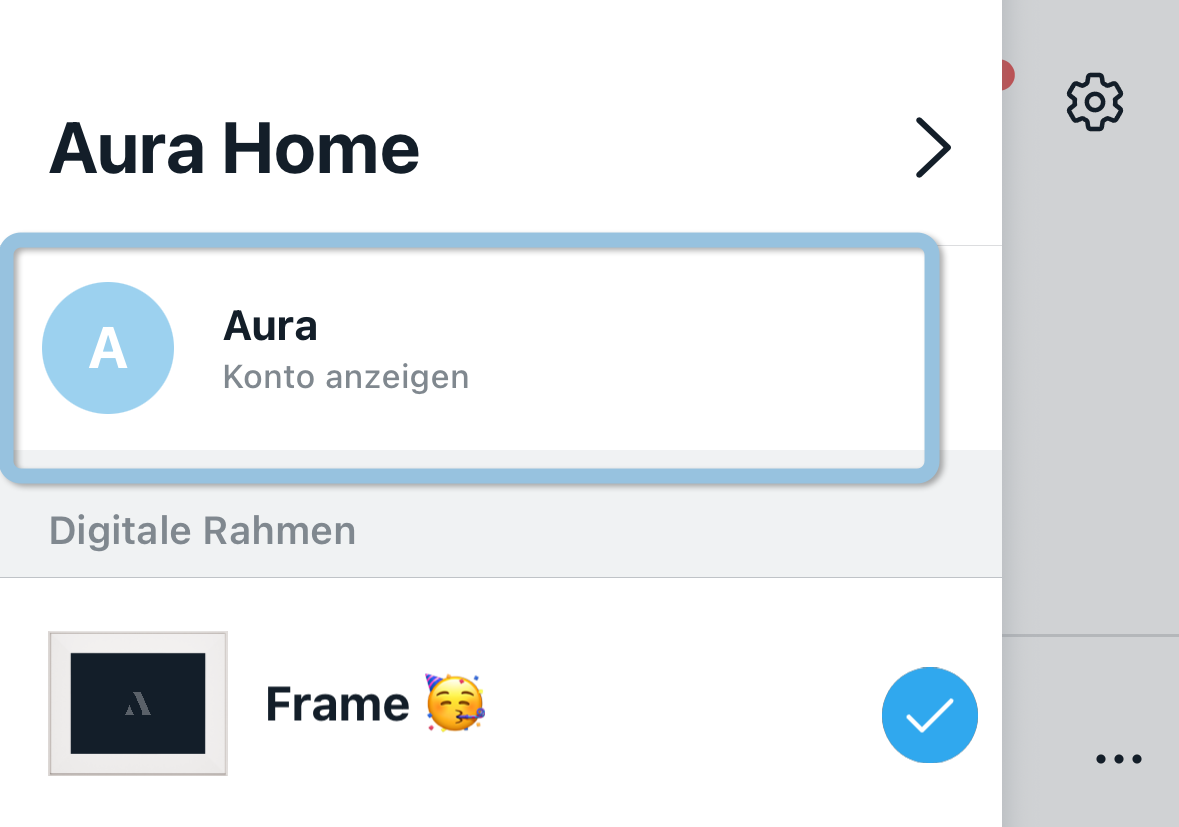
Task: Expand Aura Home with the right chevron
Action: pyautogui.click(x=932, y=149)
